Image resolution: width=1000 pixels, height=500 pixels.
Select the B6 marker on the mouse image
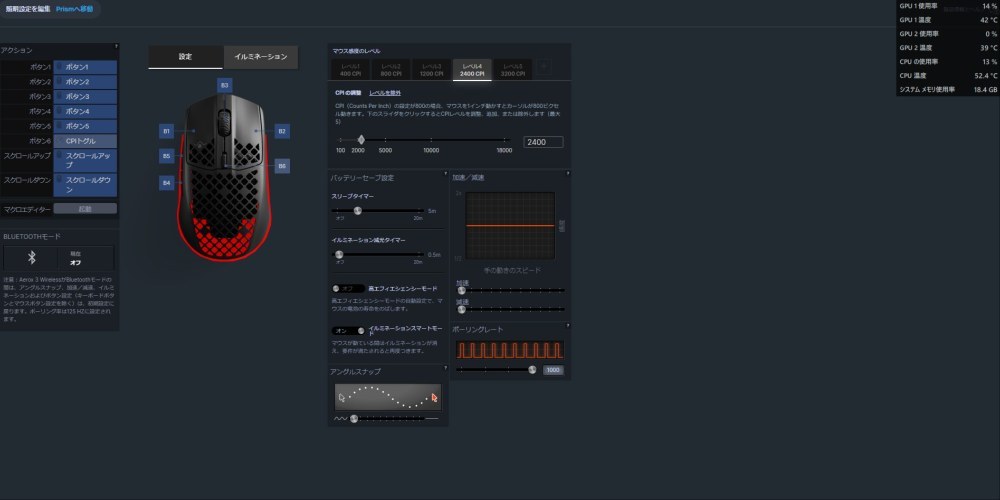pyautogui.click(x=282, y=166)
